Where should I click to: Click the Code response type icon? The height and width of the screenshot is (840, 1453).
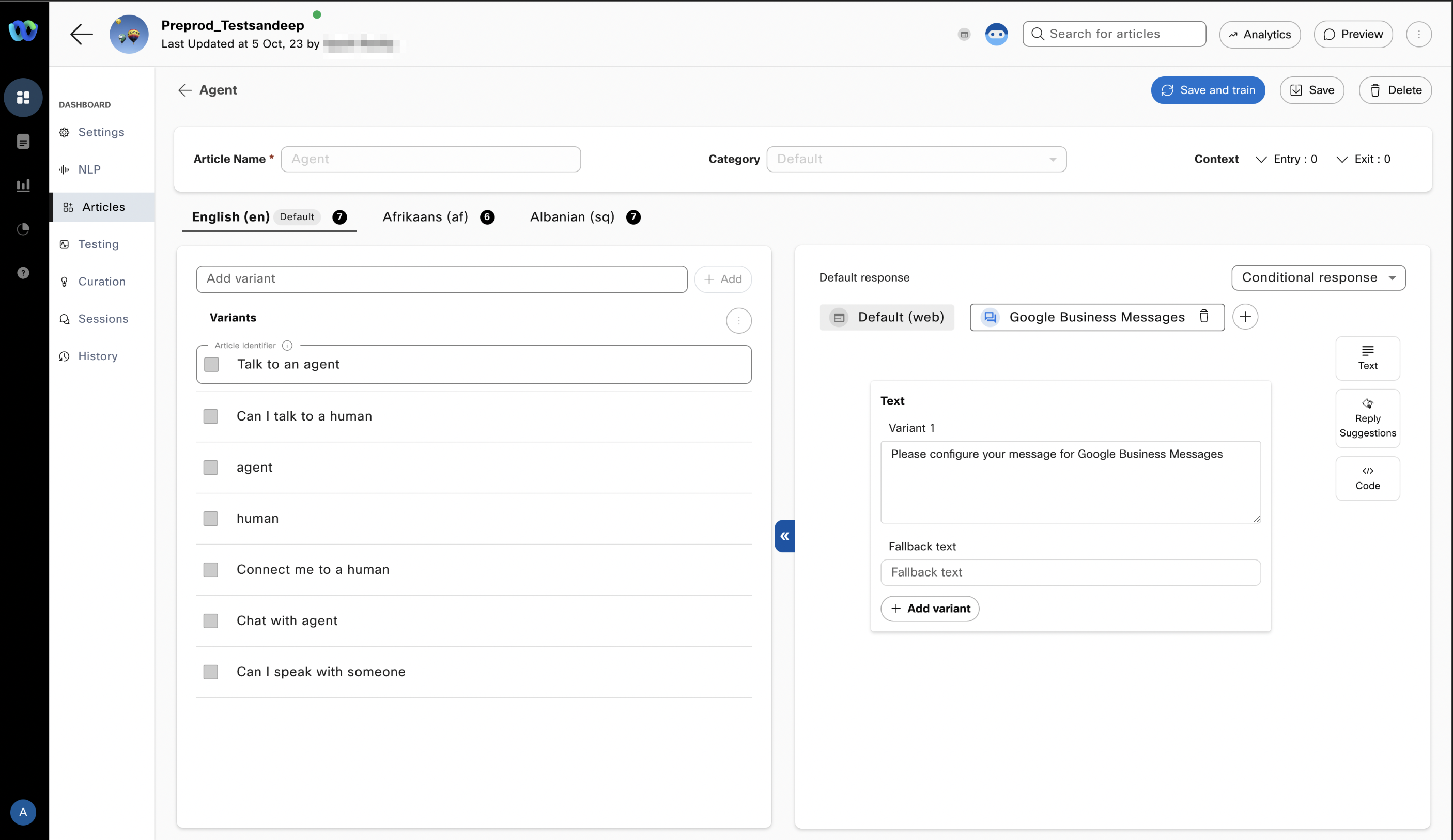click(x=1367, y=477)
